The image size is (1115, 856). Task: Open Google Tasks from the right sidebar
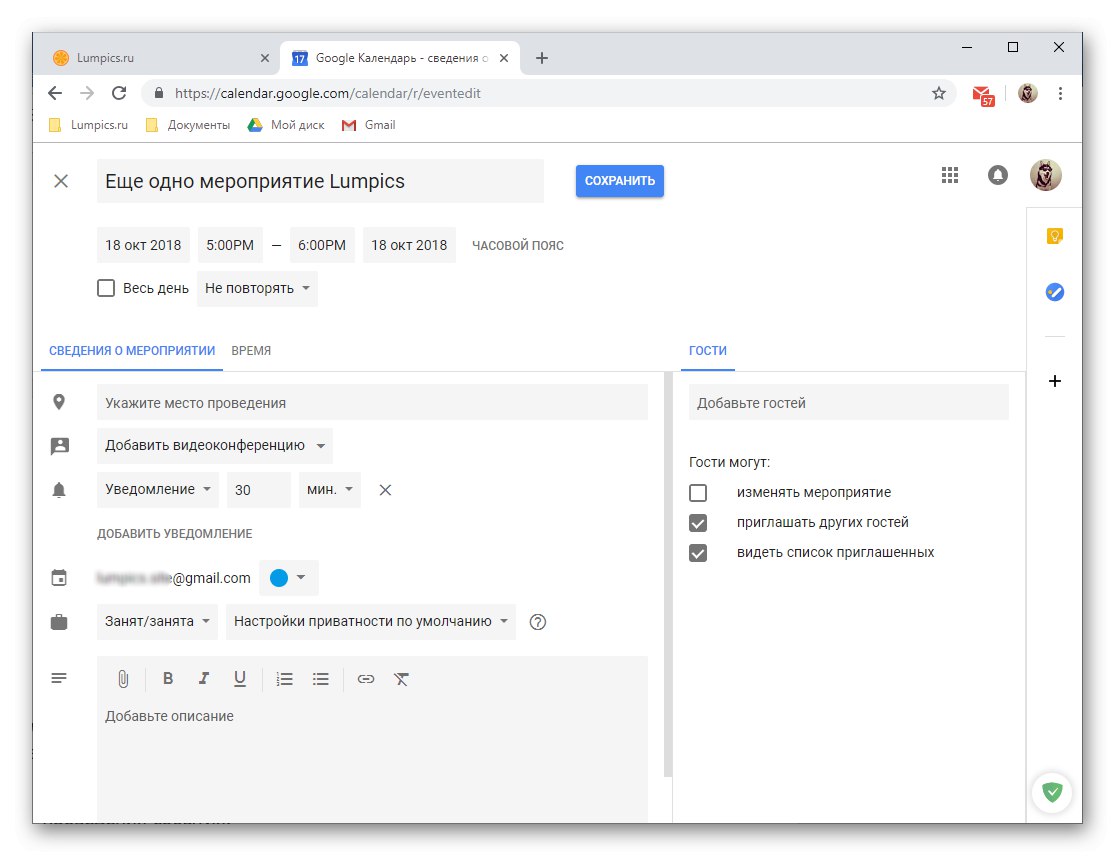(x=1055, y=292)
